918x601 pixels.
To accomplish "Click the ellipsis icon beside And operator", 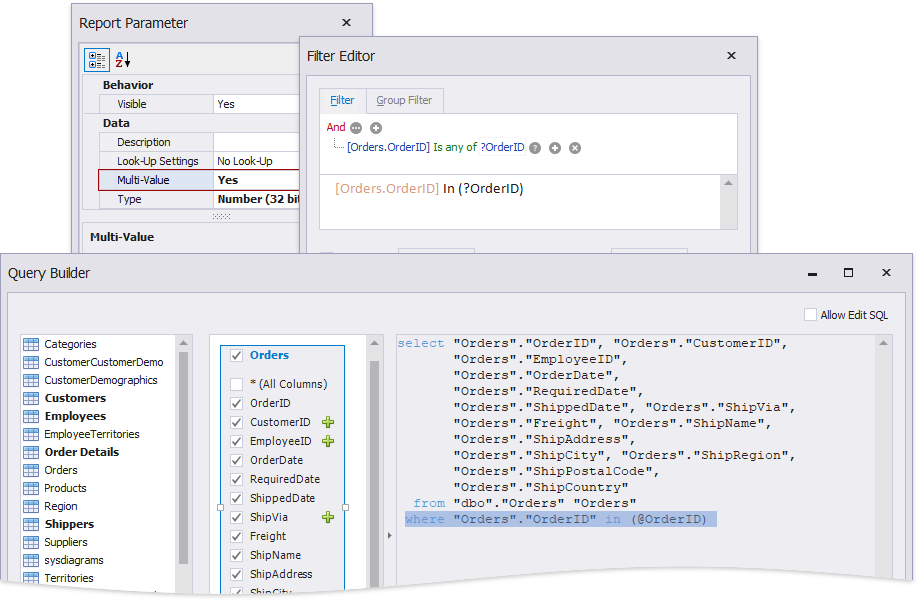I will [x=356, y=128].
